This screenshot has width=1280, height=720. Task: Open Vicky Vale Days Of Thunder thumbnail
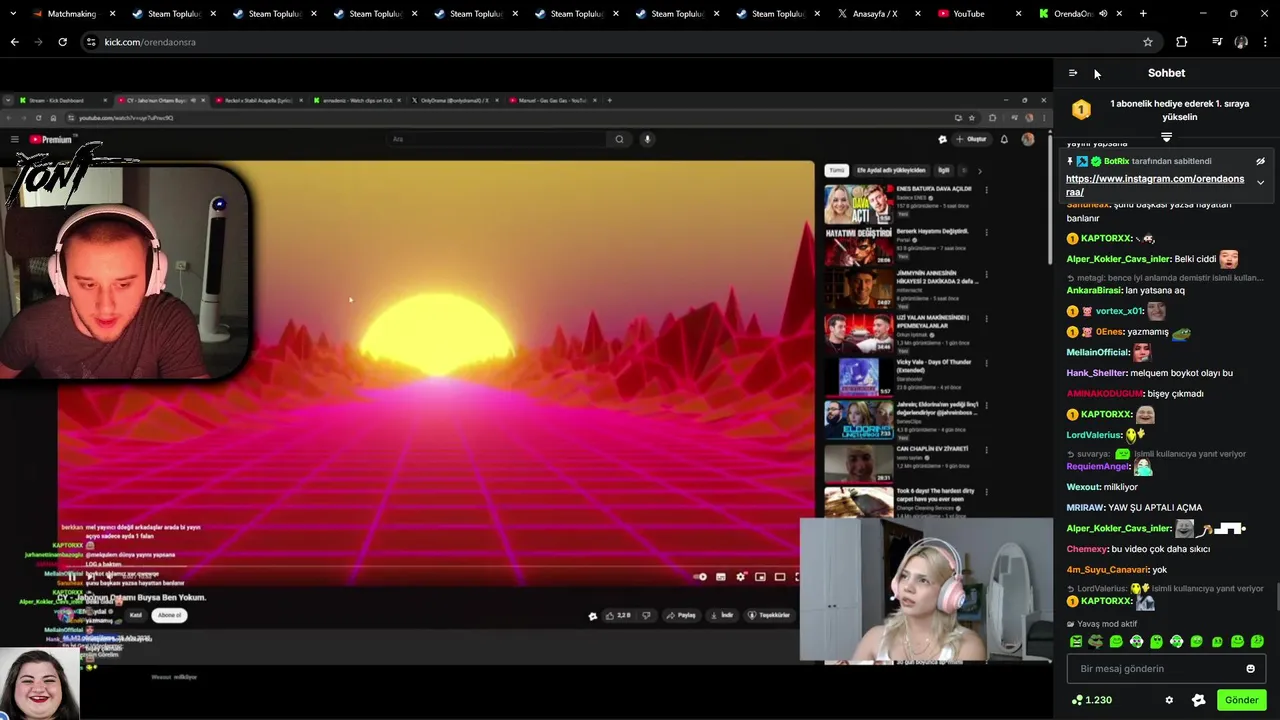click(x=858, y=376)
